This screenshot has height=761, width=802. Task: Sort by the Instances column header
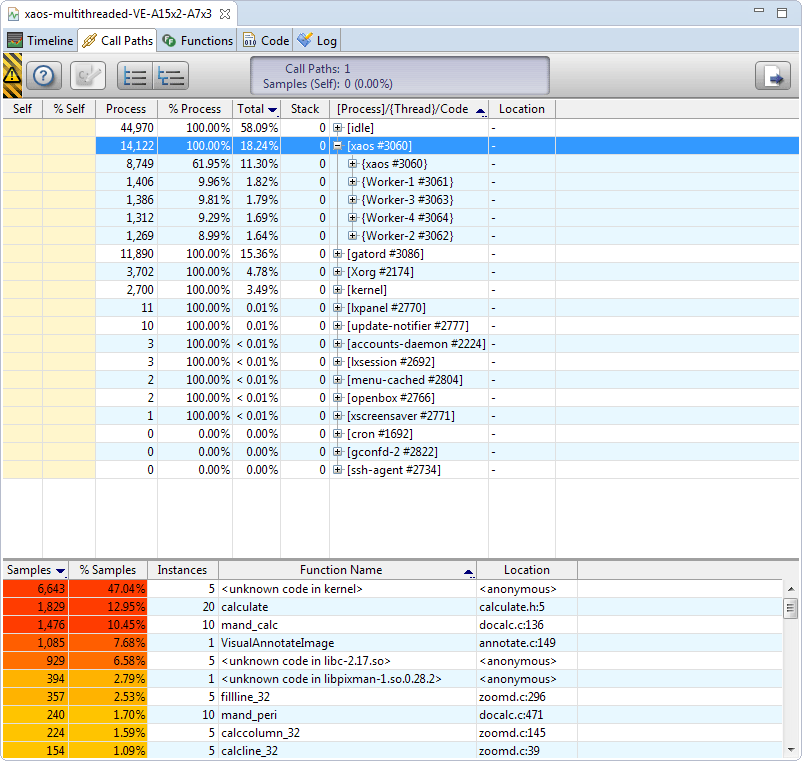pos(183,570)
